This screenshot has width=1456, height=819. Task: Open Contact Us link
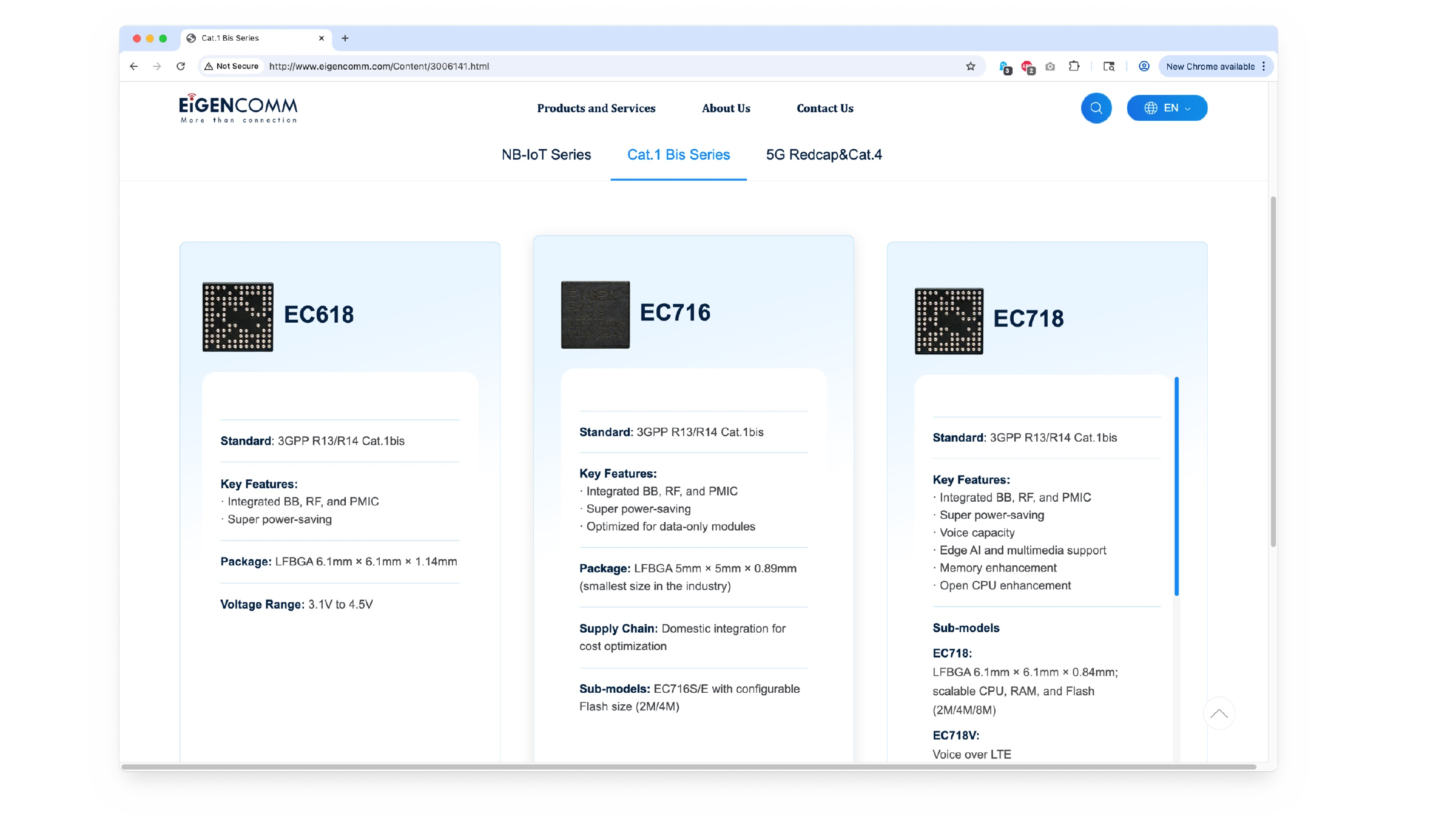click(824, 108)
